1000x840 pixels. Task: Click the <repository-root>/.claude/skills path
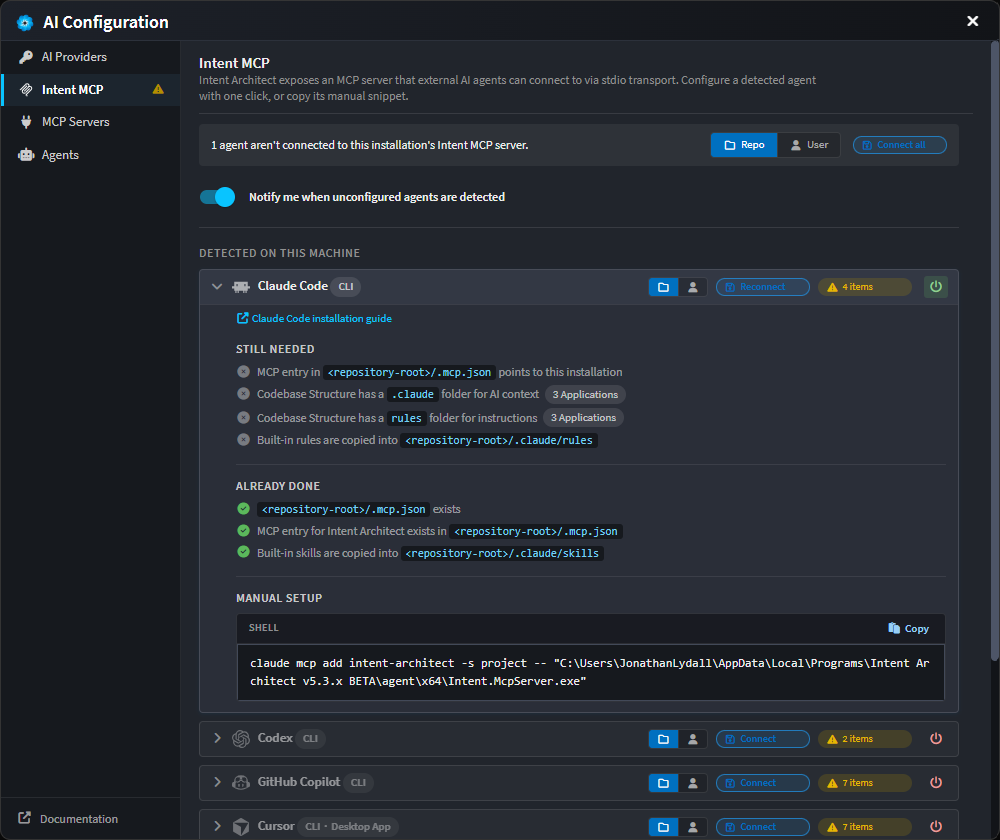click(502, 554)
